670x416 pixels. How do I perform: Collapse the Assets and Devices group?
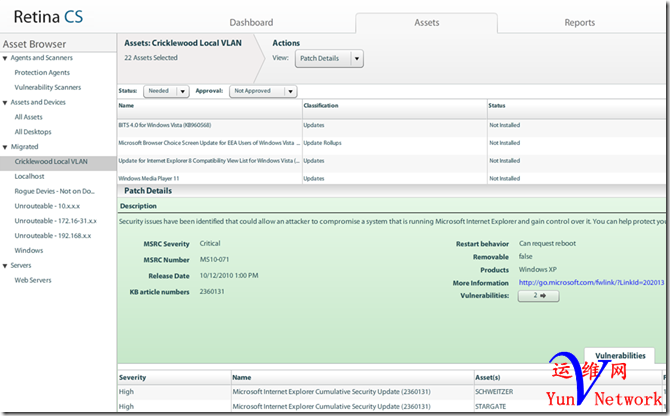pyautogui.click(x=5, y=102)
